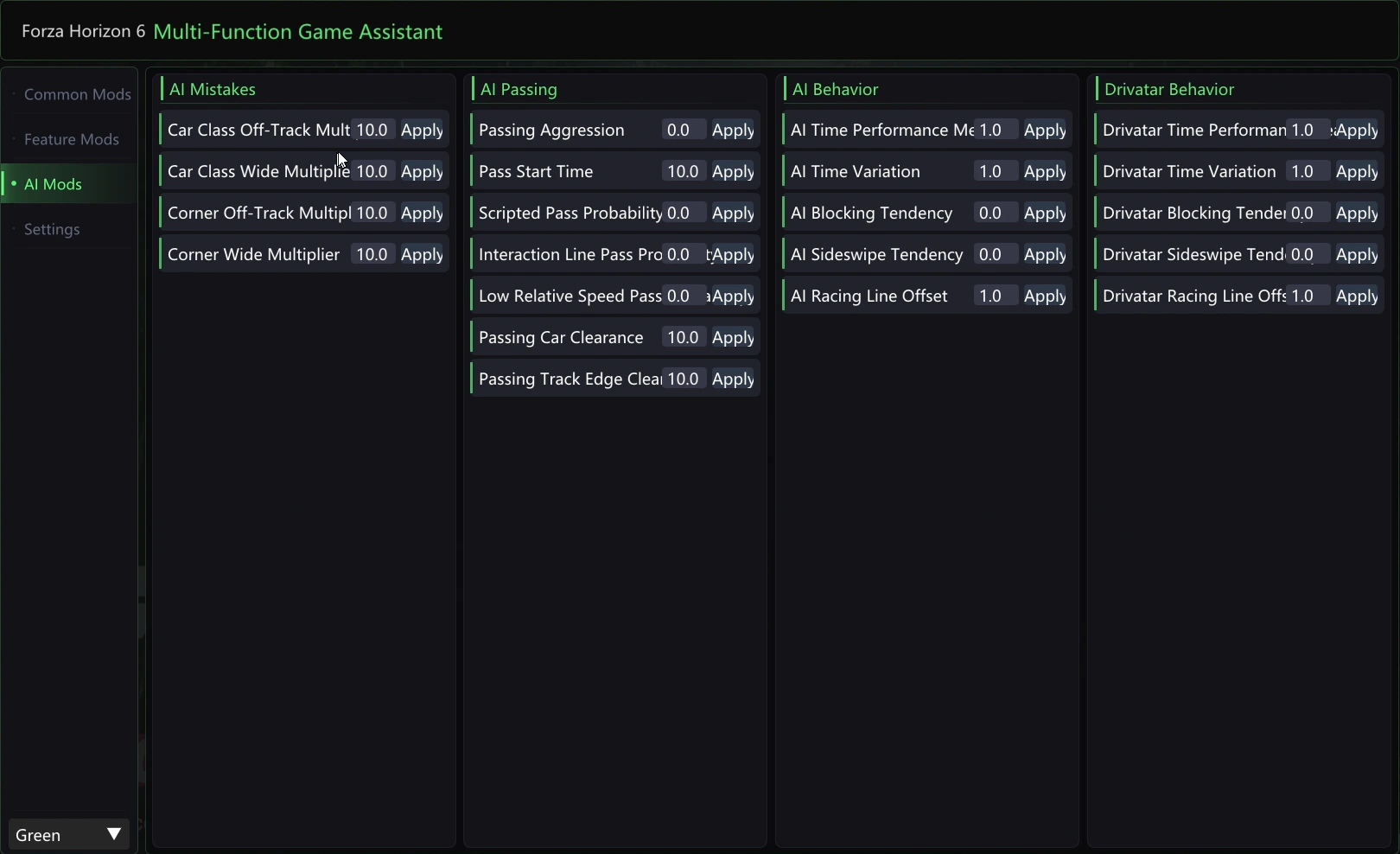The width and height of the screenshot is (1400, 854).
Task: Apply Car Class Wide Multiplier
Action: pos(422,171)
